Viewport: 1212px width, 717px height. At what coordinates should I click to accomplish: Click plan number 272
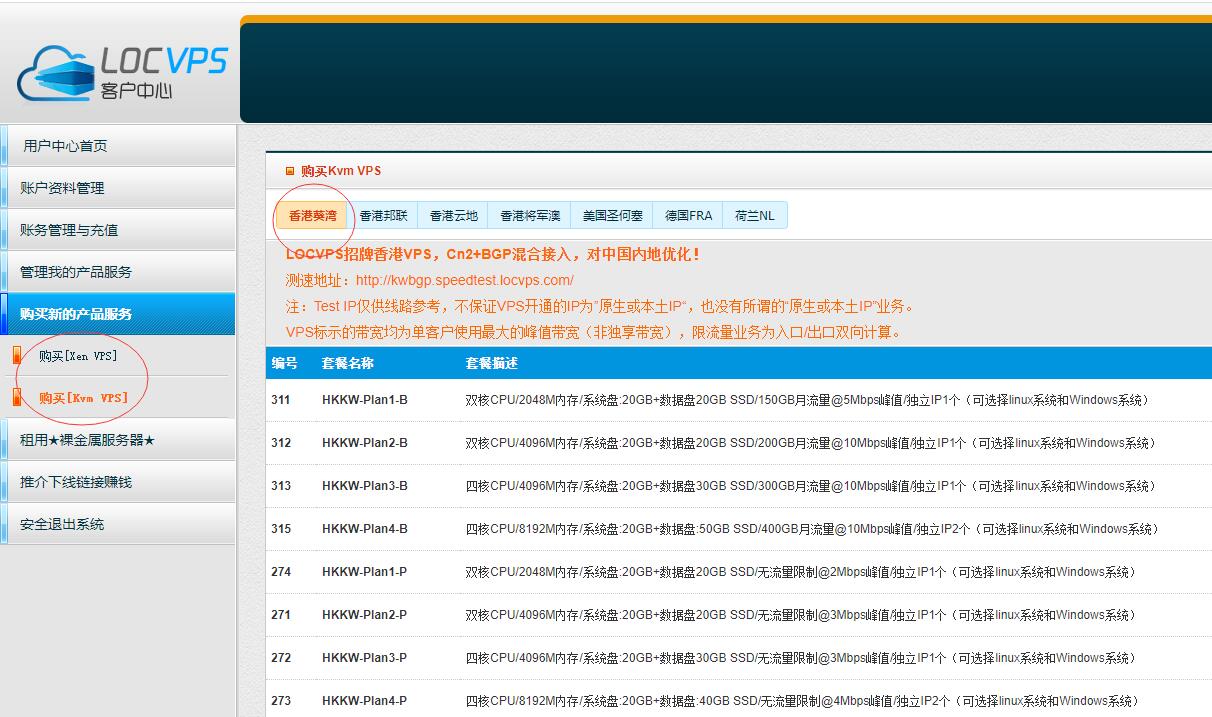tap(281, 658)
